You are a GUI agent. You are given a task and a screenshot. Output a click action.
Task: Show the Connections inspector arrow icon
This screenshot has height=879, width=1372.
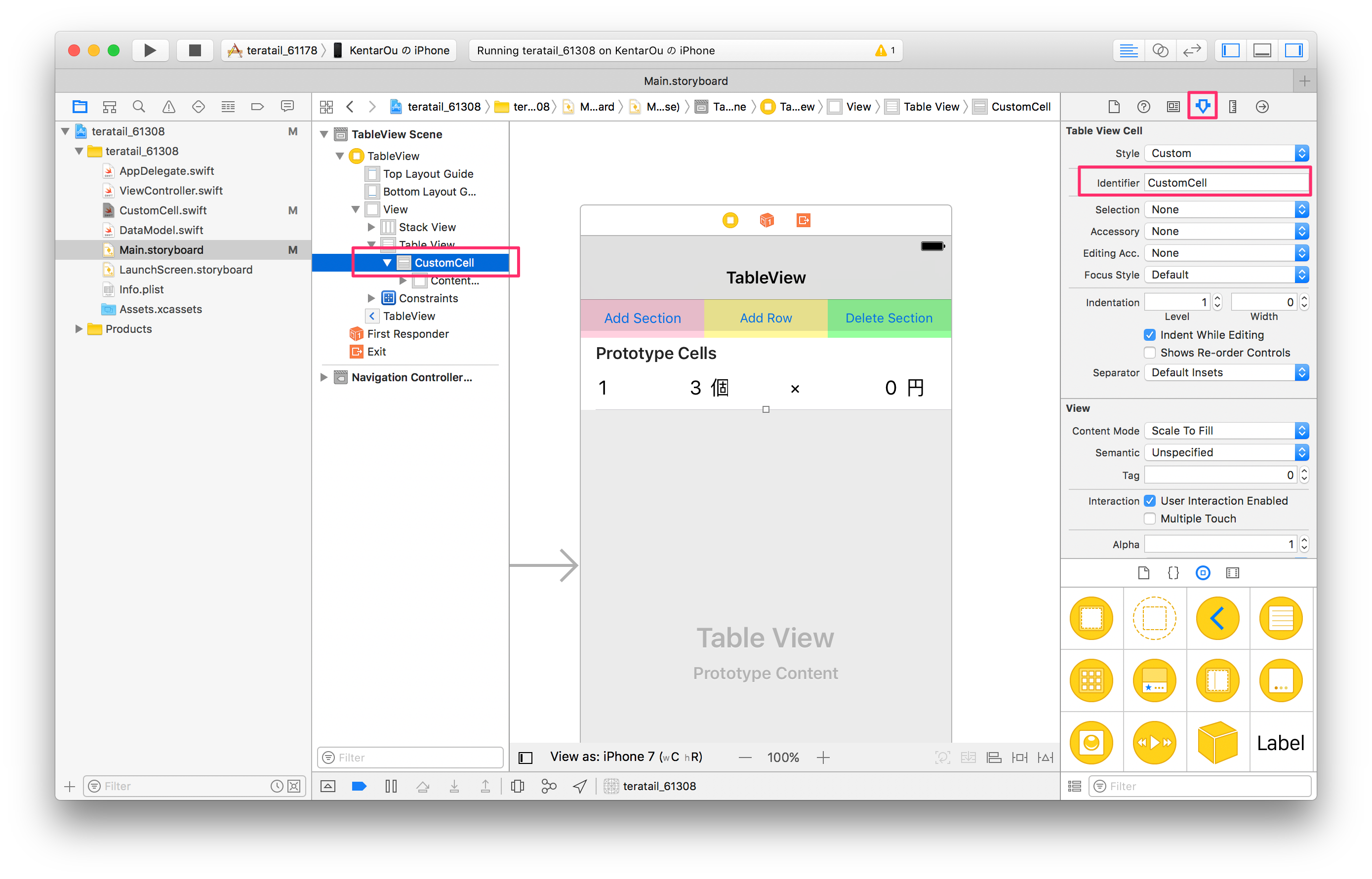pos(1262,106)
